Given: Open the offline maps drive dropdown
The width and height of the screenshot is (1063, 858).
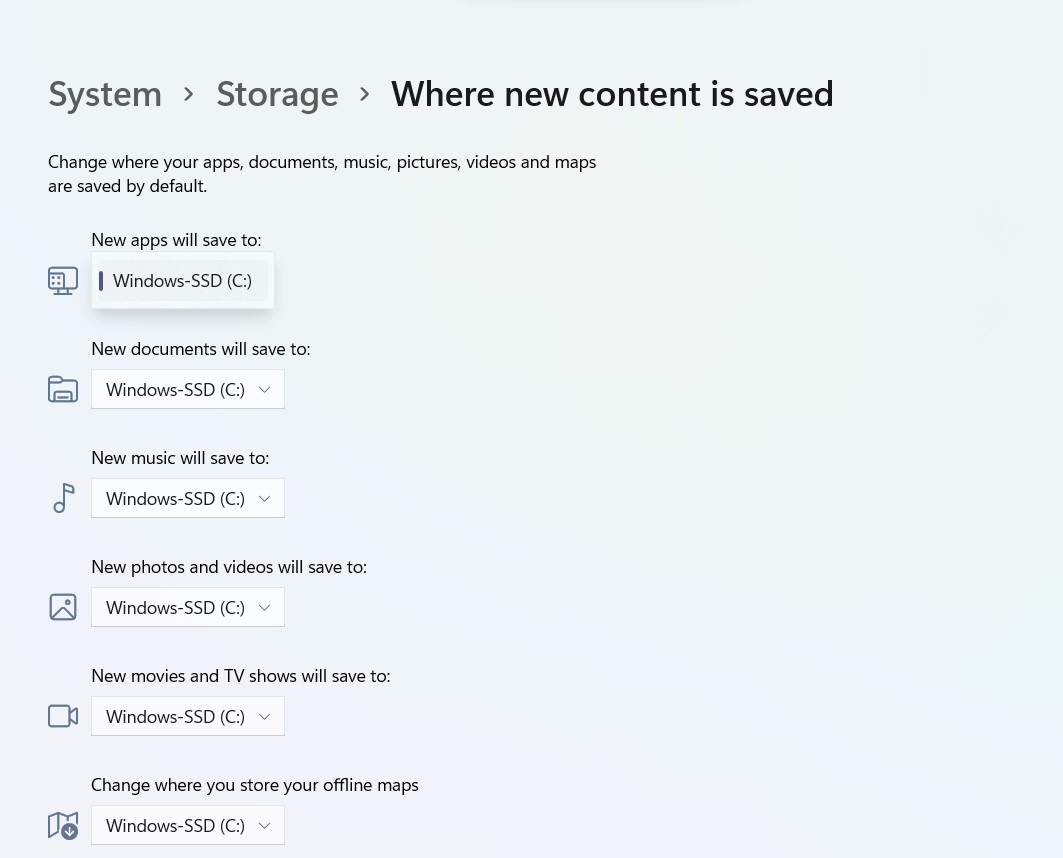Looking at the screenshot, I should (188, 825).
